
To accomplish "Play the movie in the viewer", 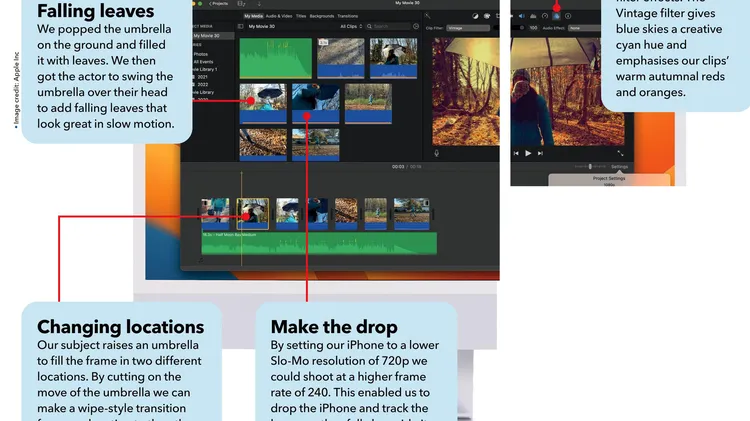I will tap(528, 154).
